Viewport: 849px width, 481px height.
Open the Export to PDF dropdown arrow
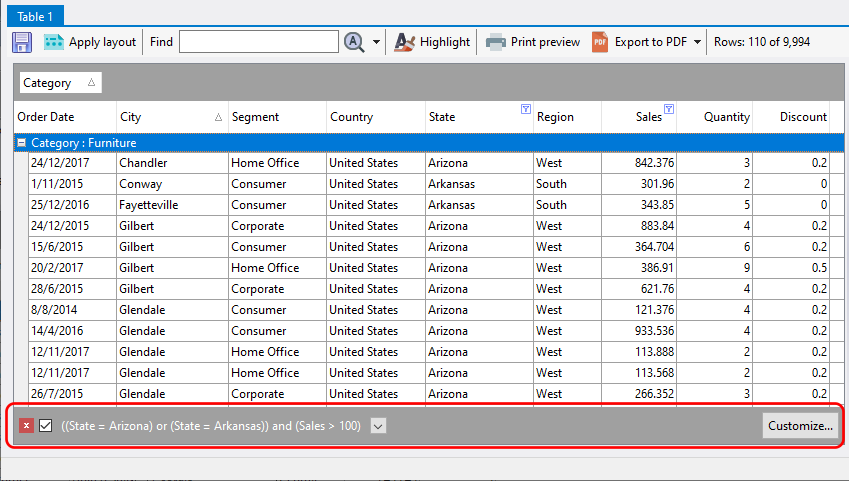pyautogui.click(x=697, y=42)
